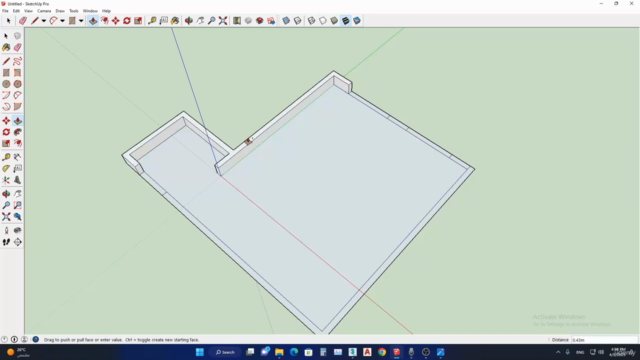Toggle Shaded With Textures style

[346, 20]
